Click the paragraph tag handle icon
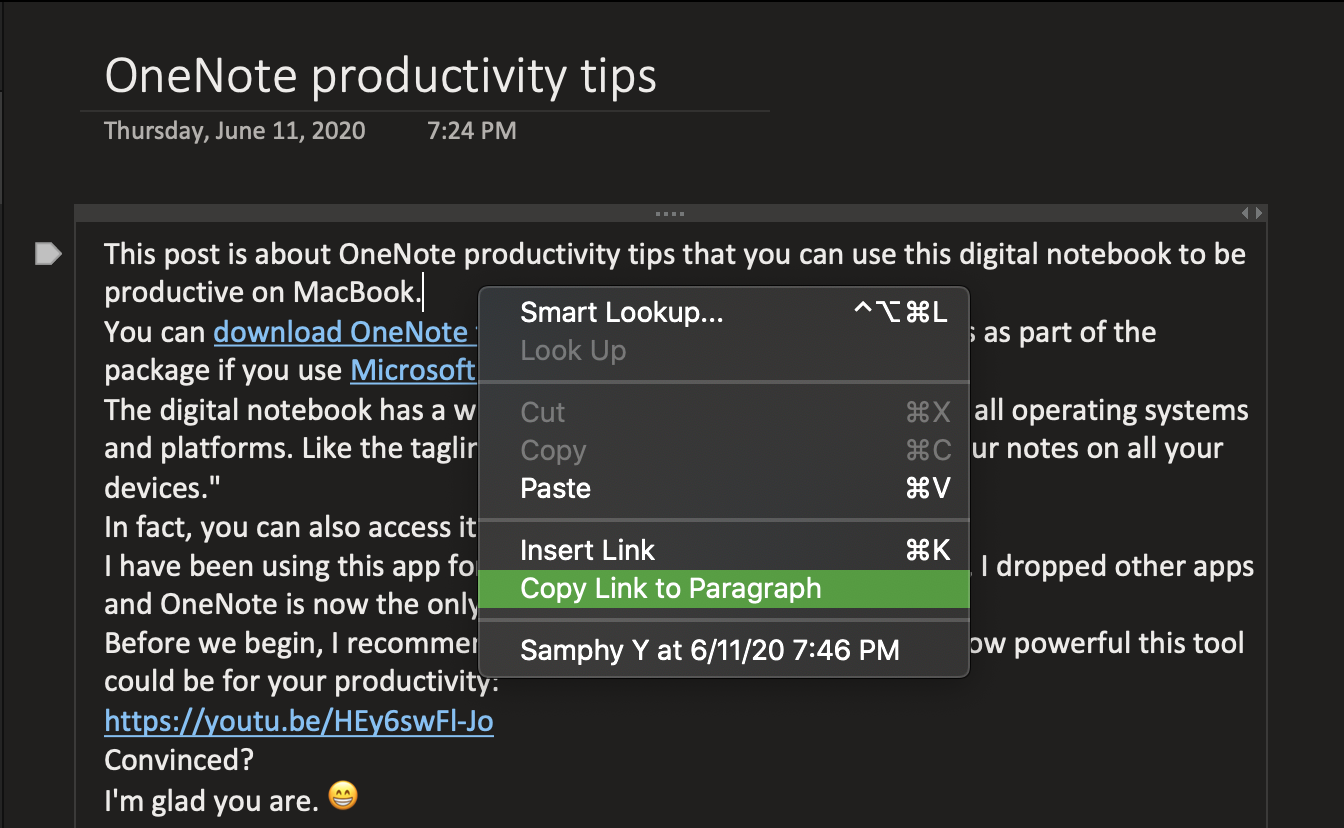The height and width of the screenshot is (828, 1344). (48, 254)
